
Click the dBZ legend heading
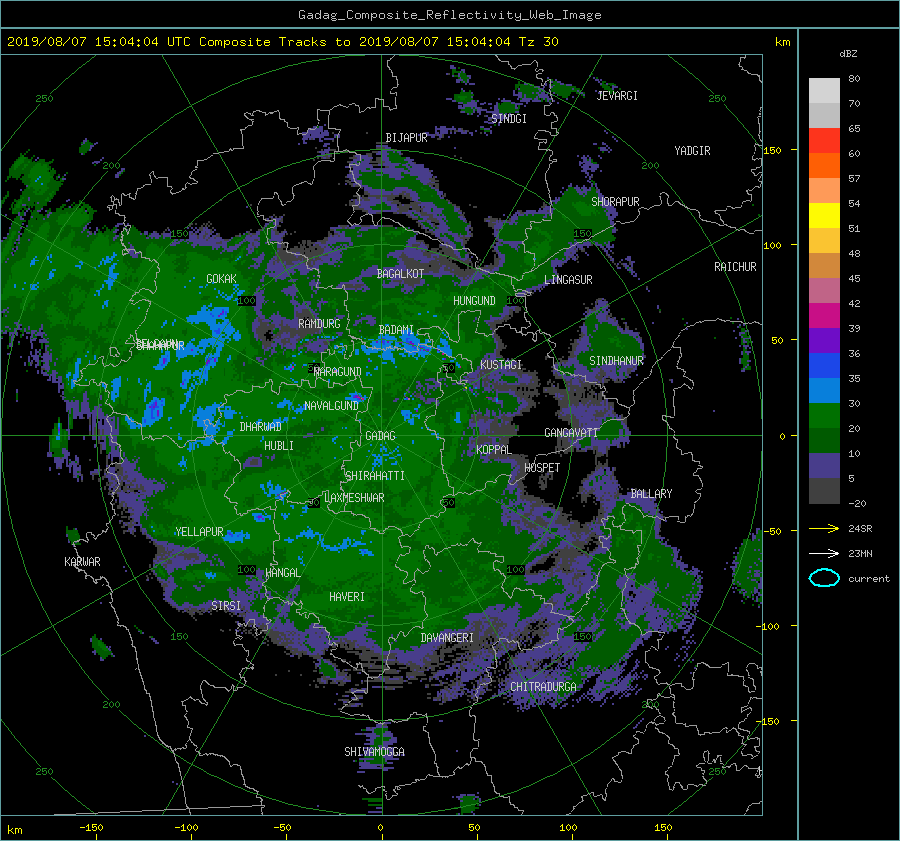pyautogui.click(x=848, y=54)
